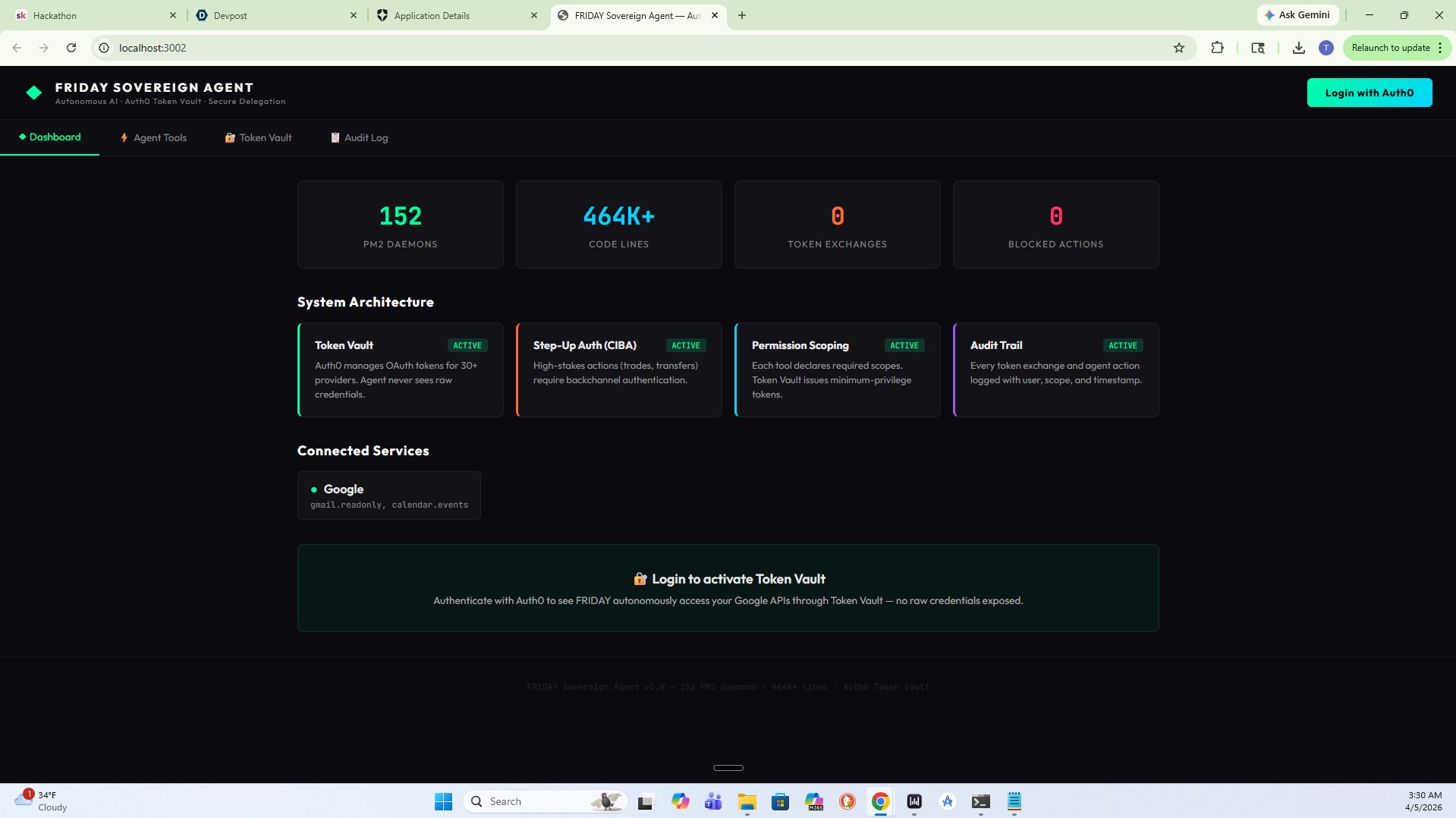The height and width of the screenshot is (818, 1456).
Task: Reload the current page
Action: pyautogui.click(x=71, y=48)
